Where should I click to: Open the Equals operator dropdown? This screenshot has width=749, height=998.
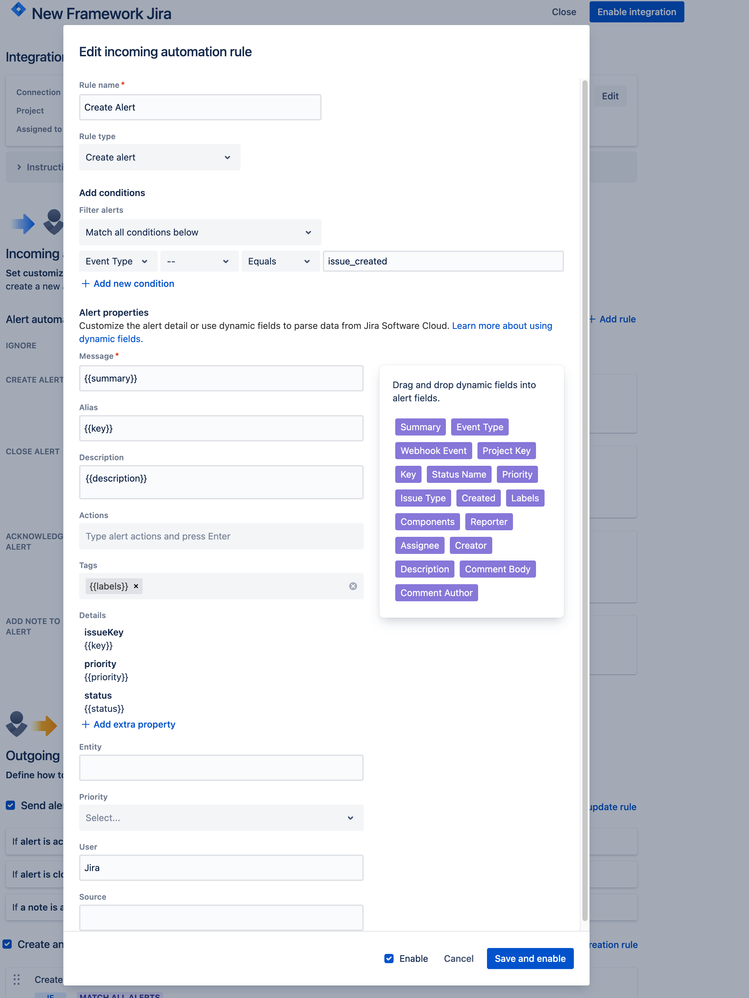click(x=280, y=261)
